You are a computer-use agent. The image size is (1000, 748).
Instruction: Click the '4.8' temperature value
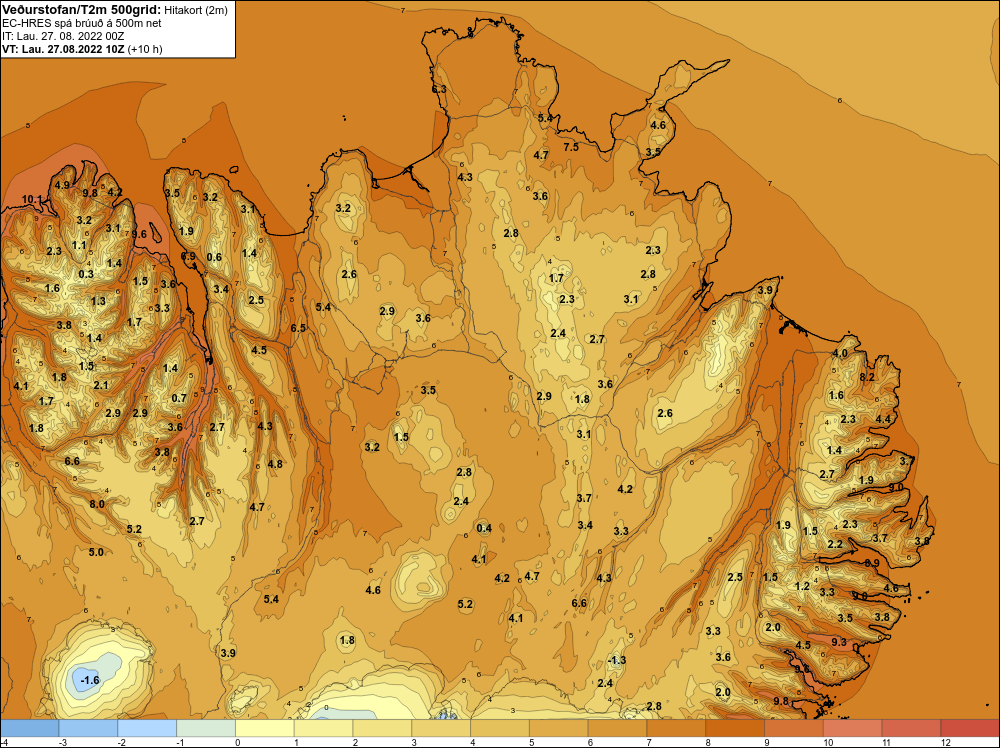pyautogui.click(x=275, y=464)
